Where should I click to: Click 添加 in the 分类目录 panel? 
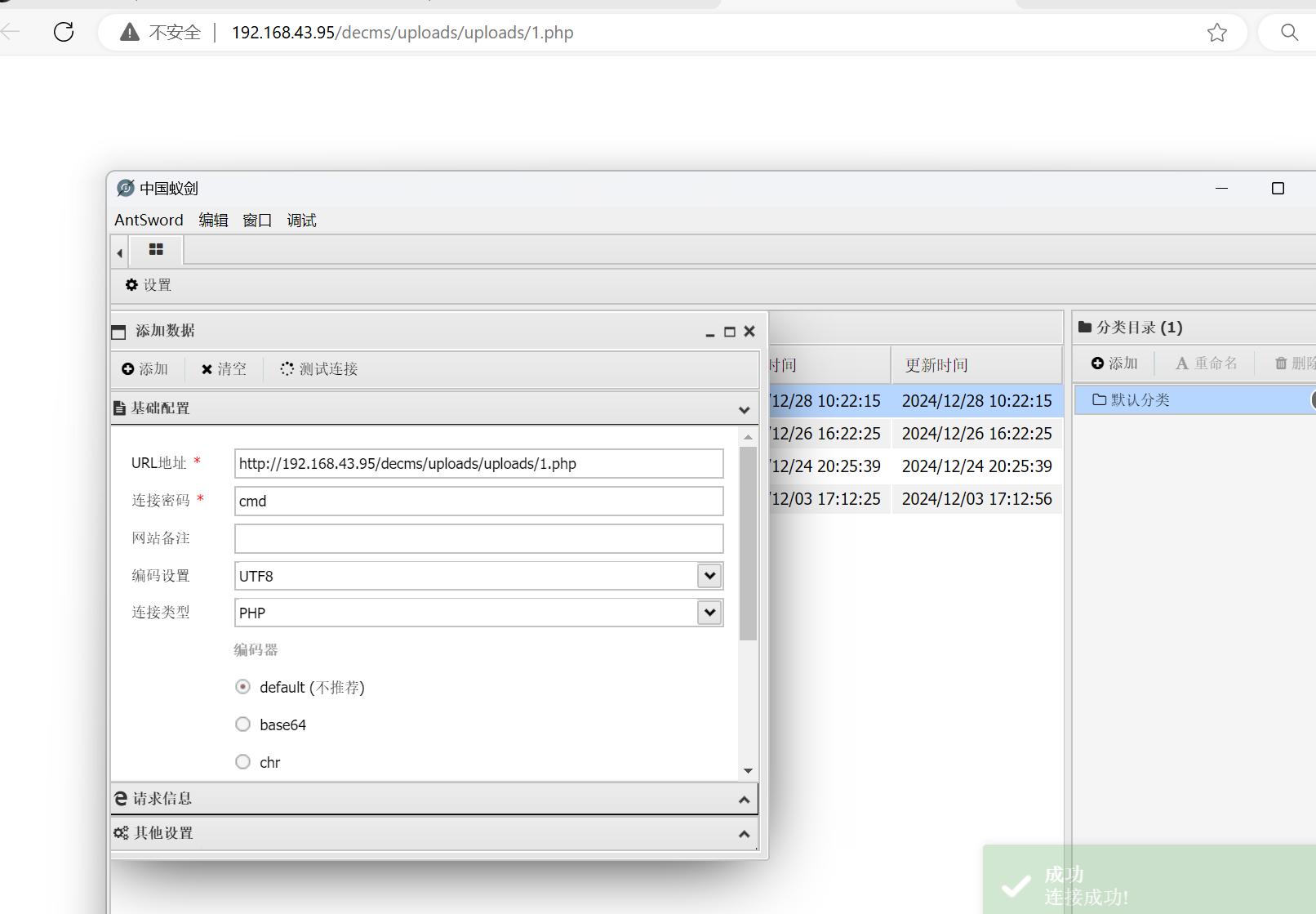pos(1114,363)
